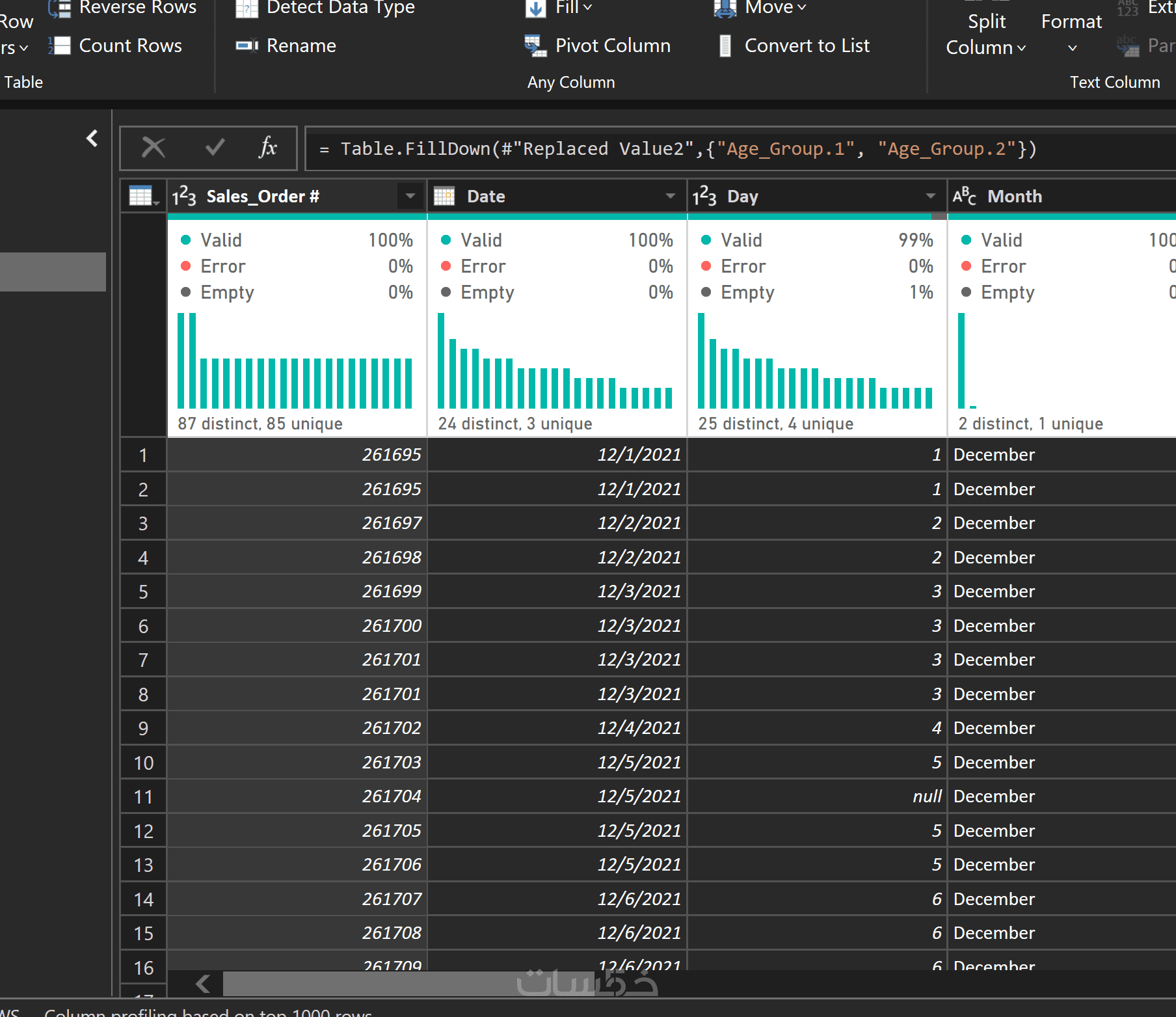Collapse the Queries pane

coord(92,138)
